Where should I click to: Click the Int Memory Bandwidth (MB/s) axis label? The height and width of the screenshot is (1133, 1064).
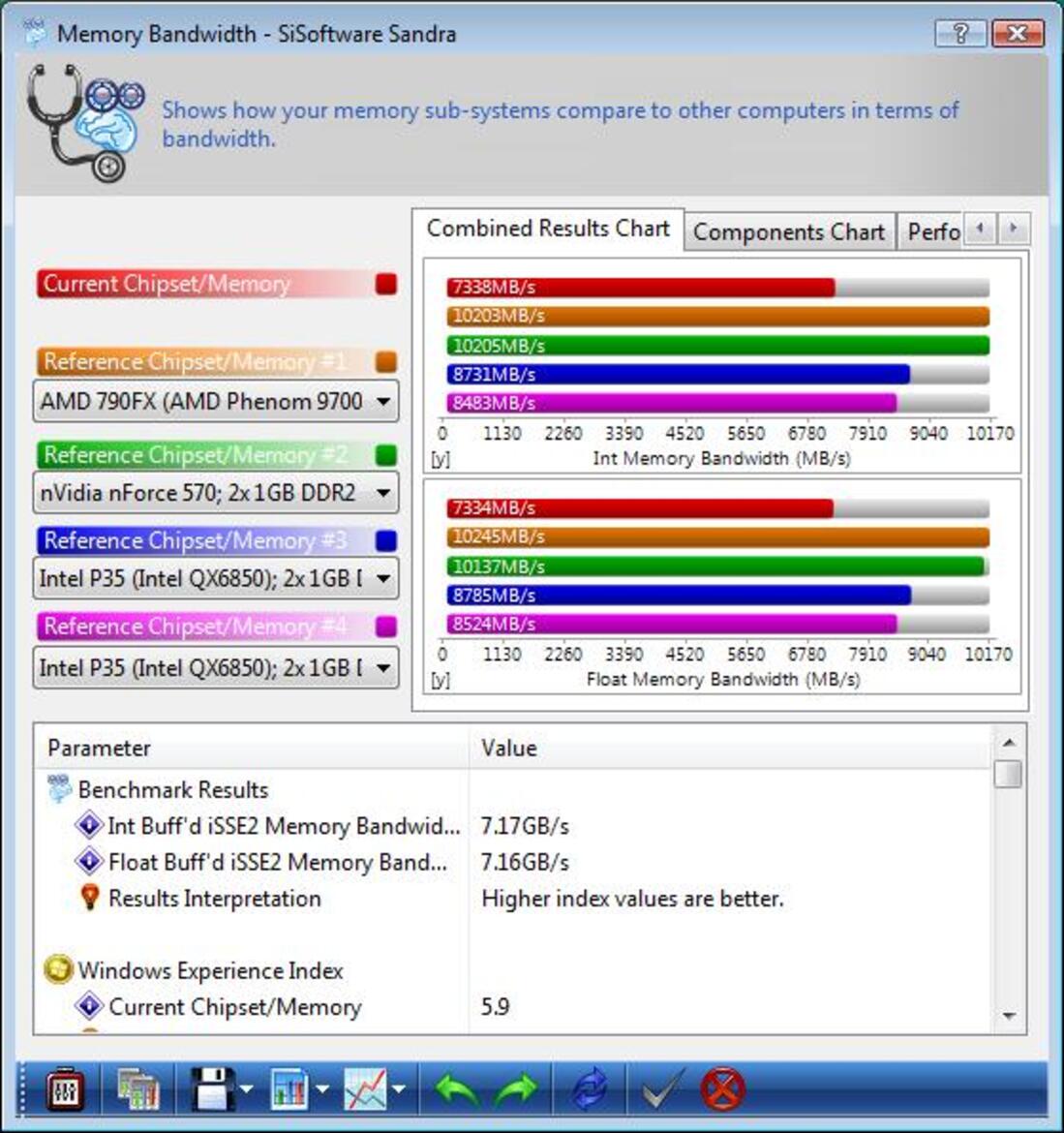[721, 458]
